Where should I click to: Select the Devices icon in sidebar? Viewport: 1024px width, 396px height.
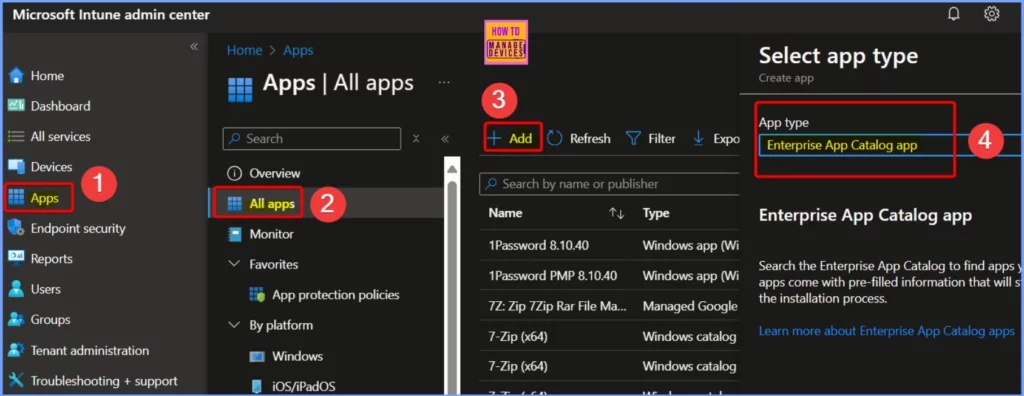tap(16, 167)
